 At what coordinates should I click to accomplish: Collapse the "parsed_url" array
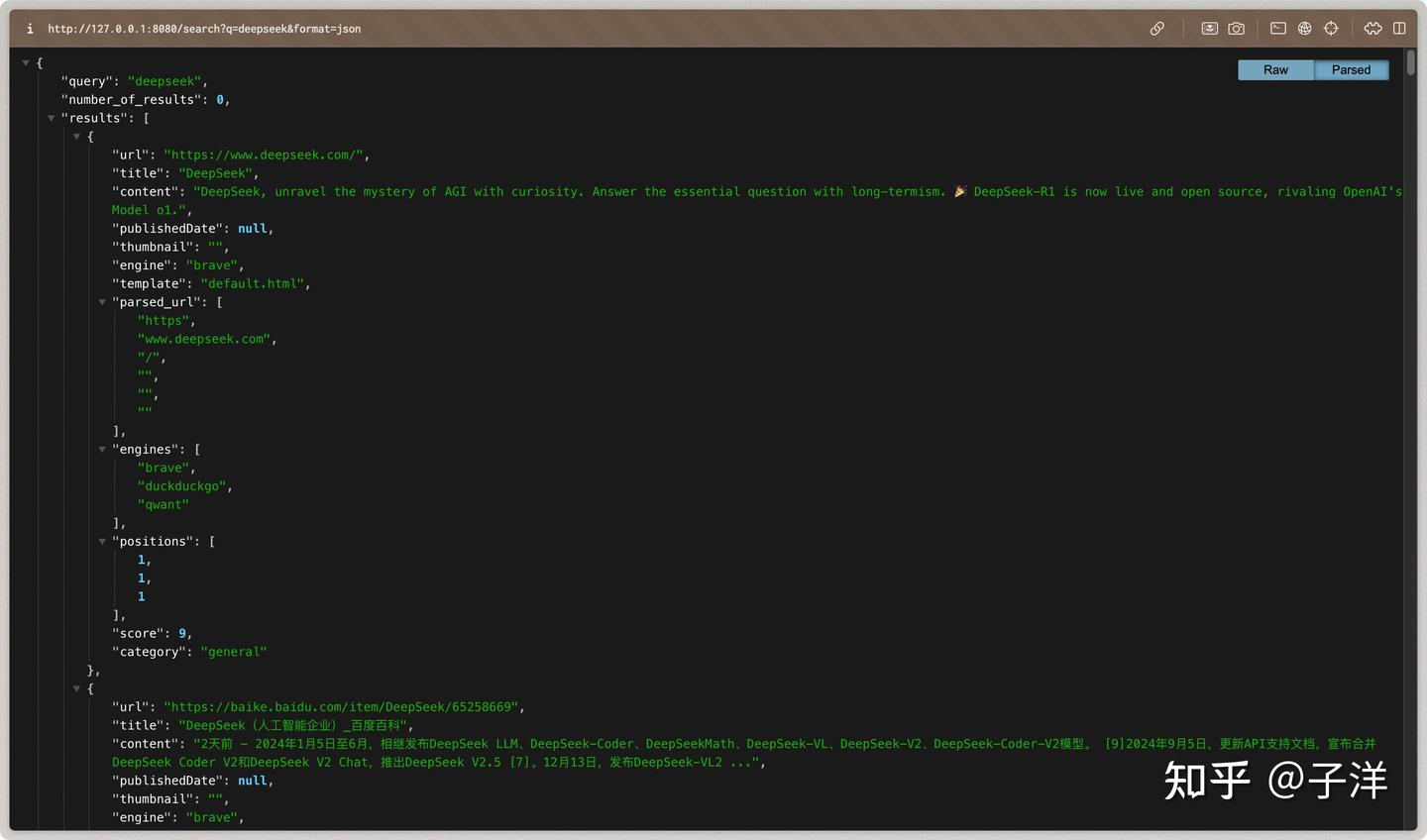pos(102,302)
